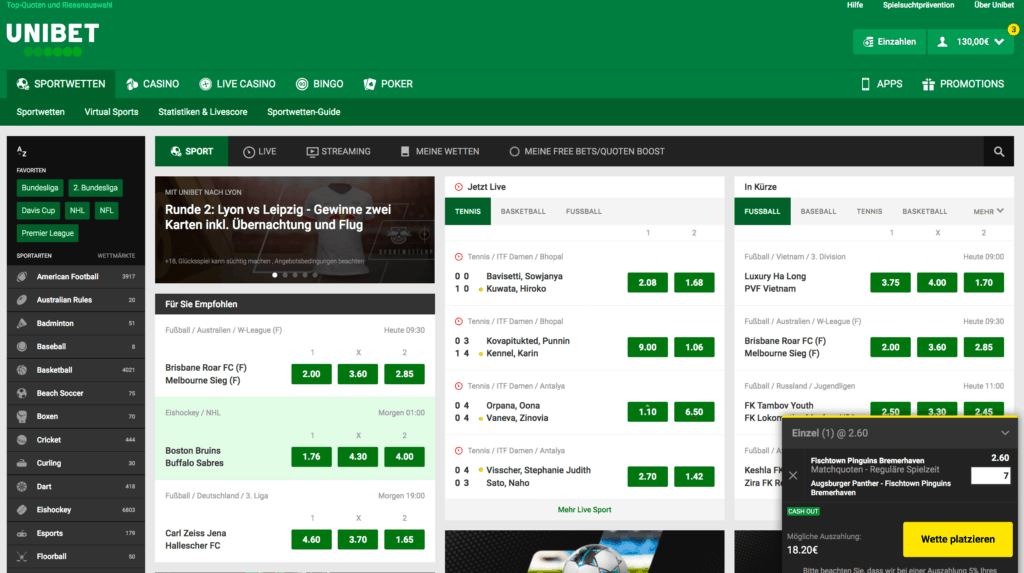
Task: Click the first banner carousel dot
Action: 275,275
